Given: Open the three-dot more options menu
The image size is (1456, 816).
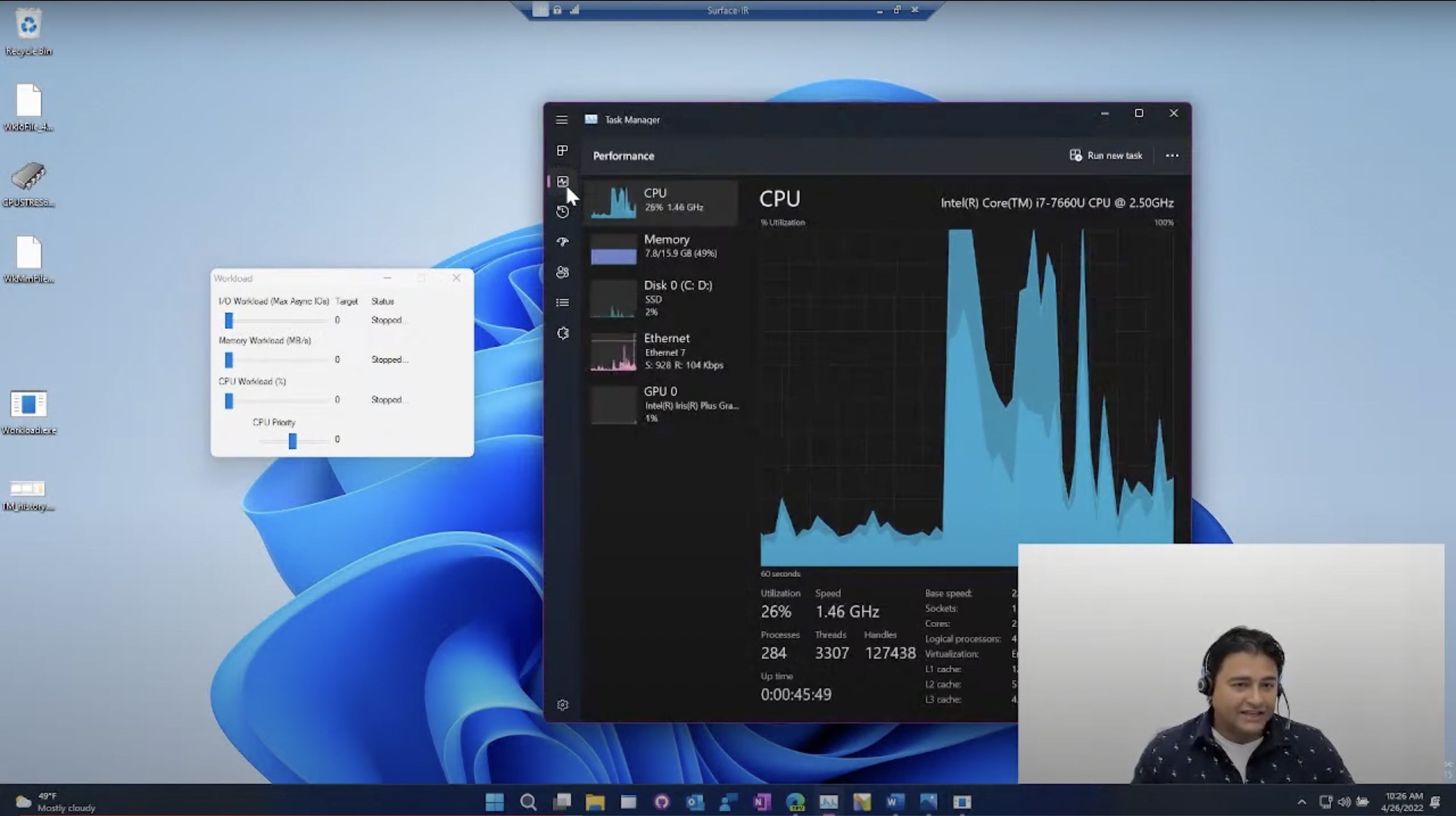Looking at the screenshot, I should click(x=1172, y=156).
